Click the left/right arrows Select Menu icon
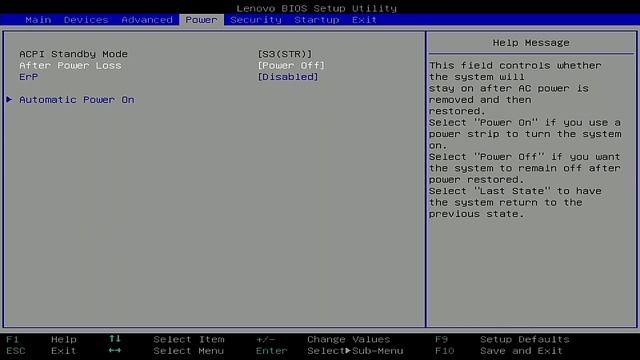 (115, 350)
